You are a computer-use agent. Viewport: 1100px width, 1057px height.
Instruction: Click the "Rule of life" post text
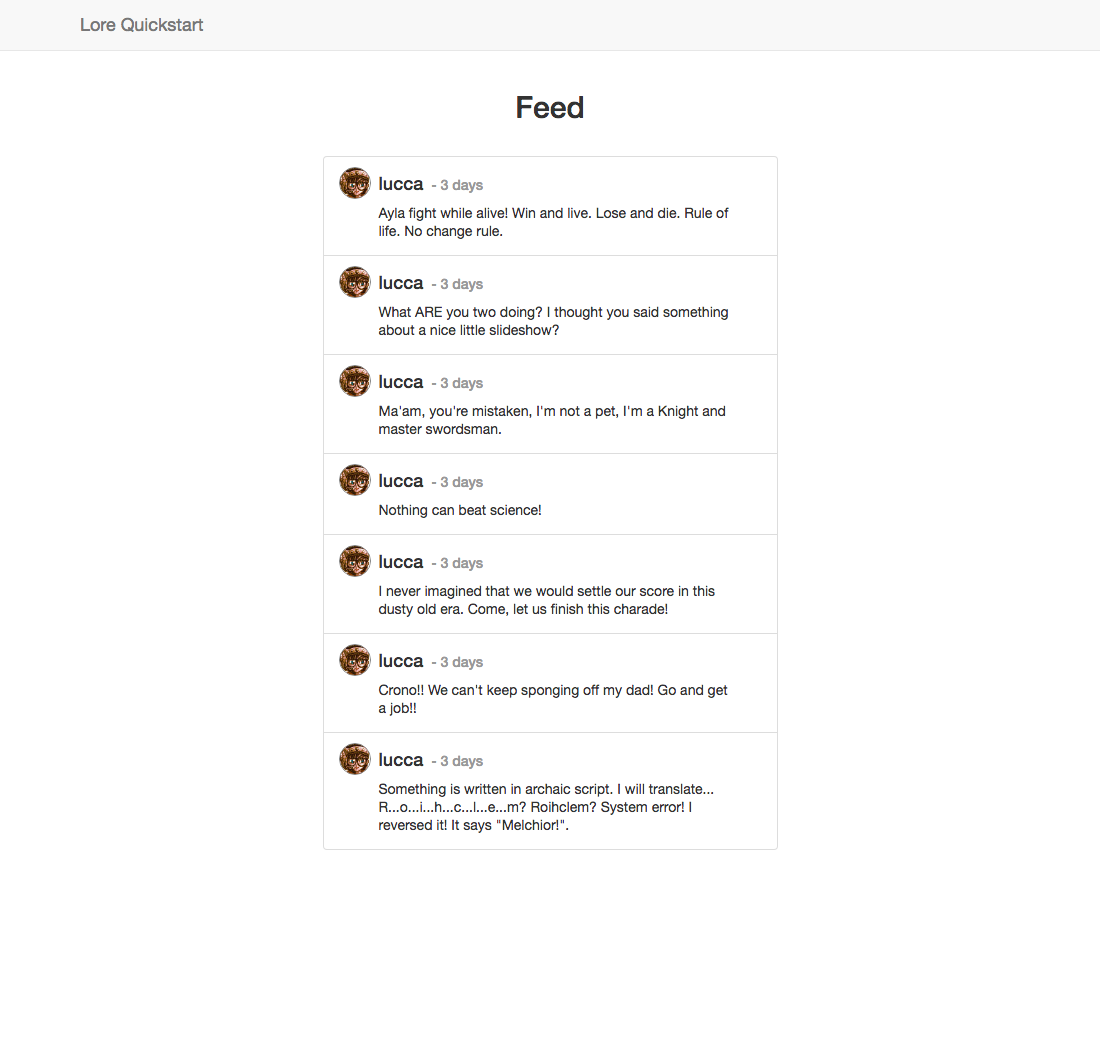(x=554, y=222)
